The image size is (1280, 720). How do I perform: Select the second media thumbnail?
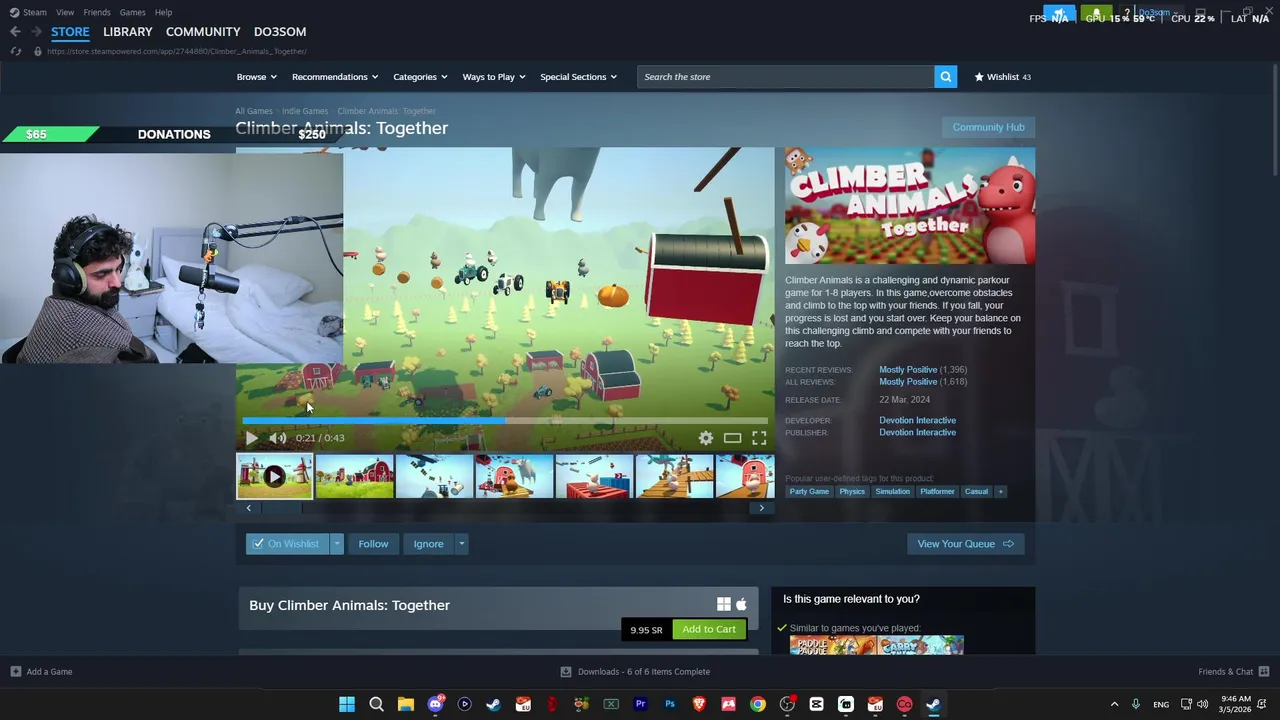(x=354, y=477)
